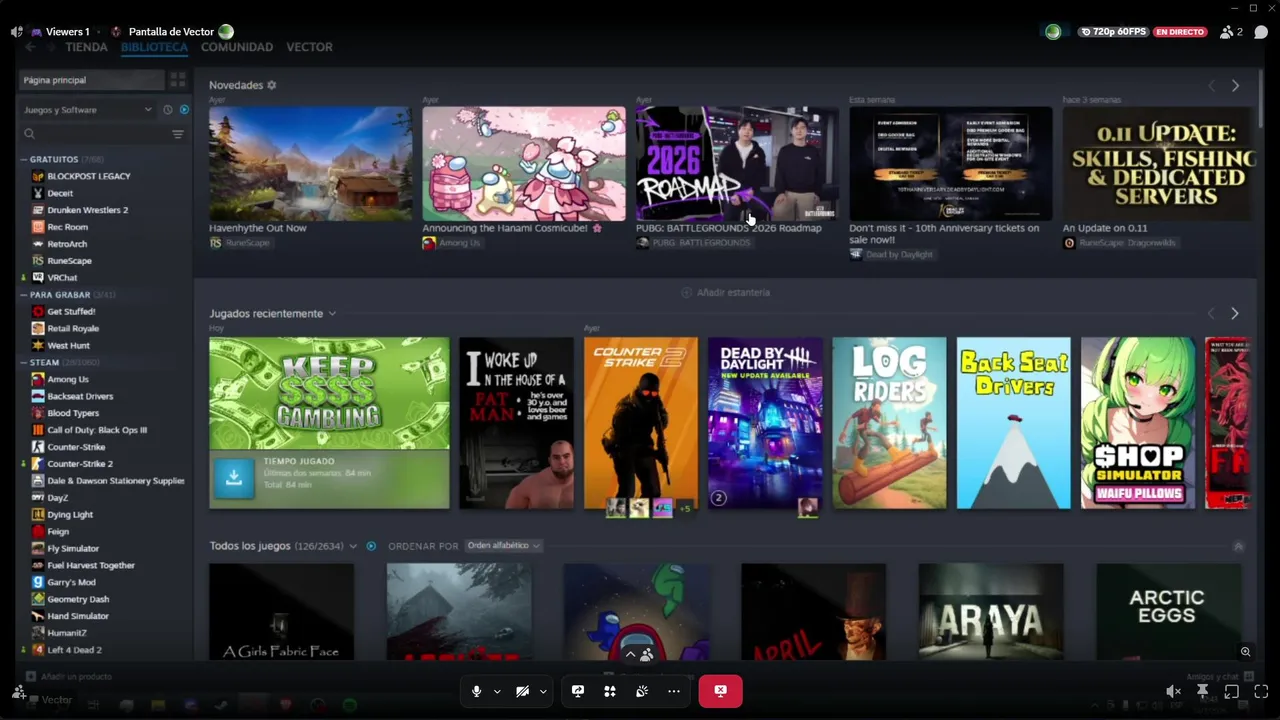Screen dimensions: 1280x720
Task: Open the advanced filter icon beside search
Action: [178, 134]
